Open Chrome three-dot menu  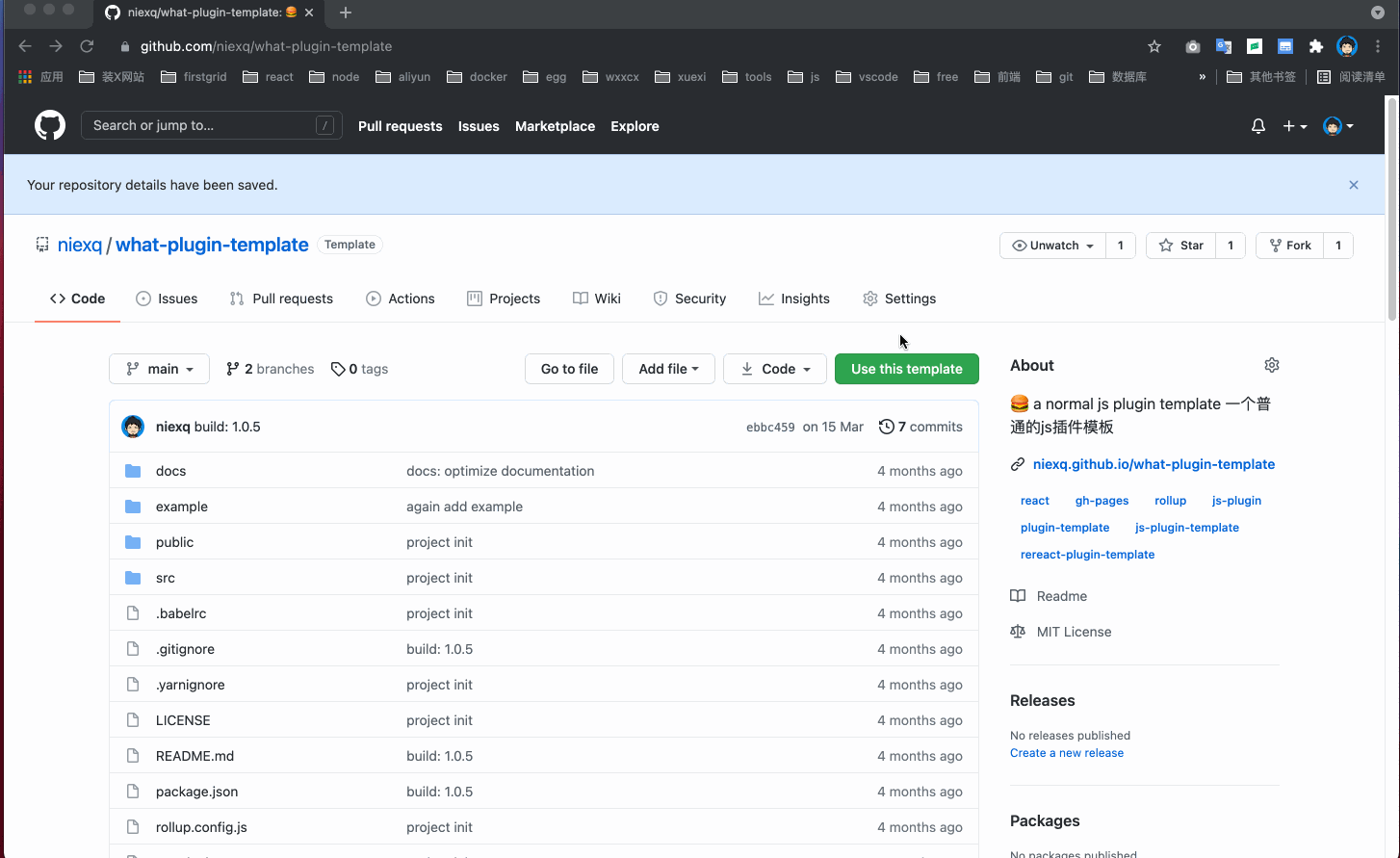pos(1379,46)
